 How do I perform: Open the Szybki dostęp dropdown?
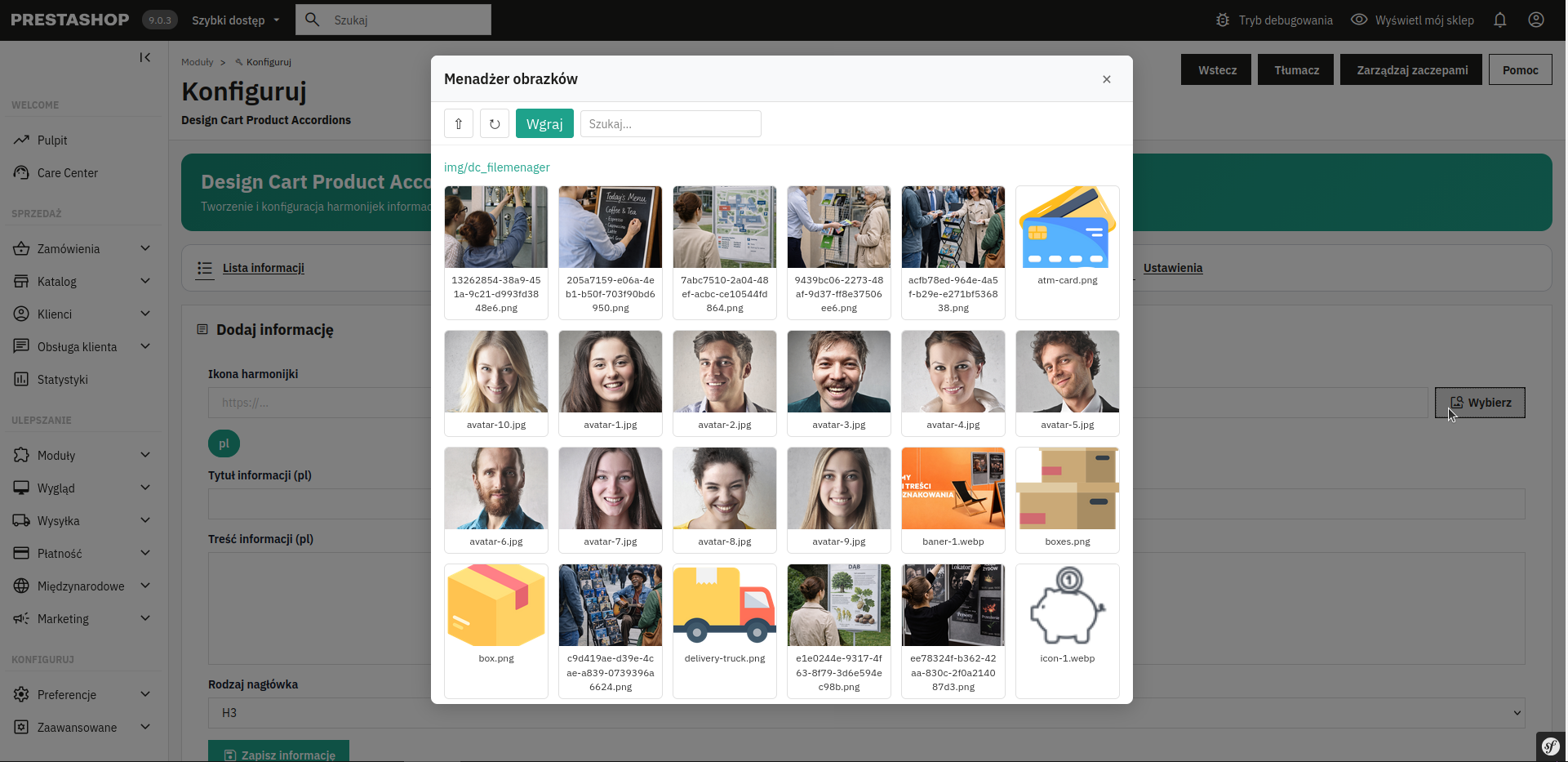tap(236, 20)
